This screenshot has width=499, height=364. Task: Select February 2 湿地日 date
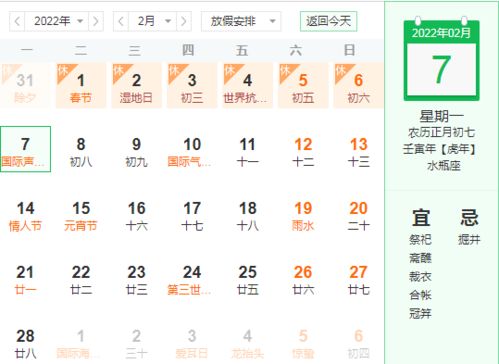point(136,86)
